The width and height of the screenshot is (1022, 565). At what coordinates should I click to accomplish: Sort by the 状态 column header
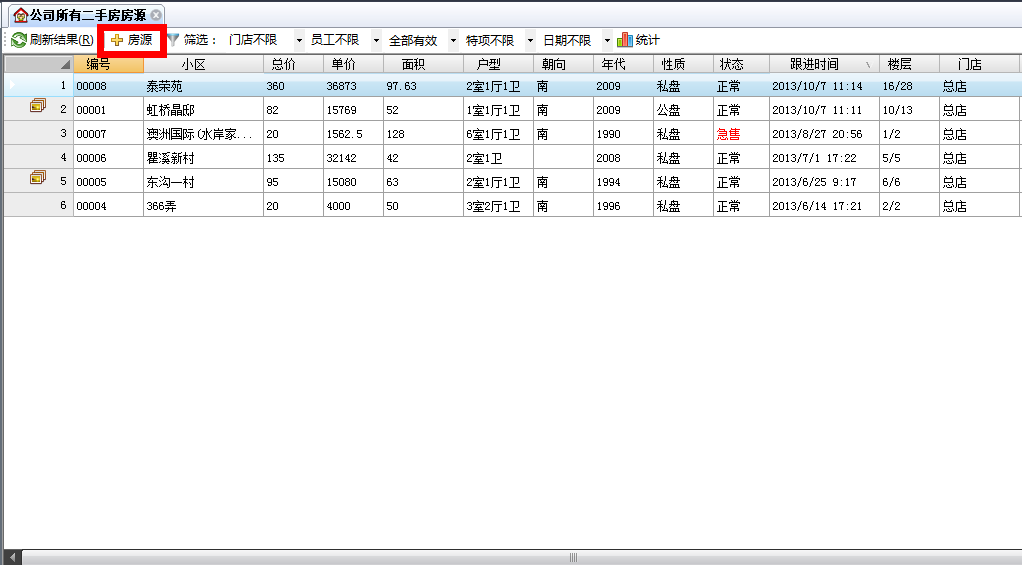(741, 65)
